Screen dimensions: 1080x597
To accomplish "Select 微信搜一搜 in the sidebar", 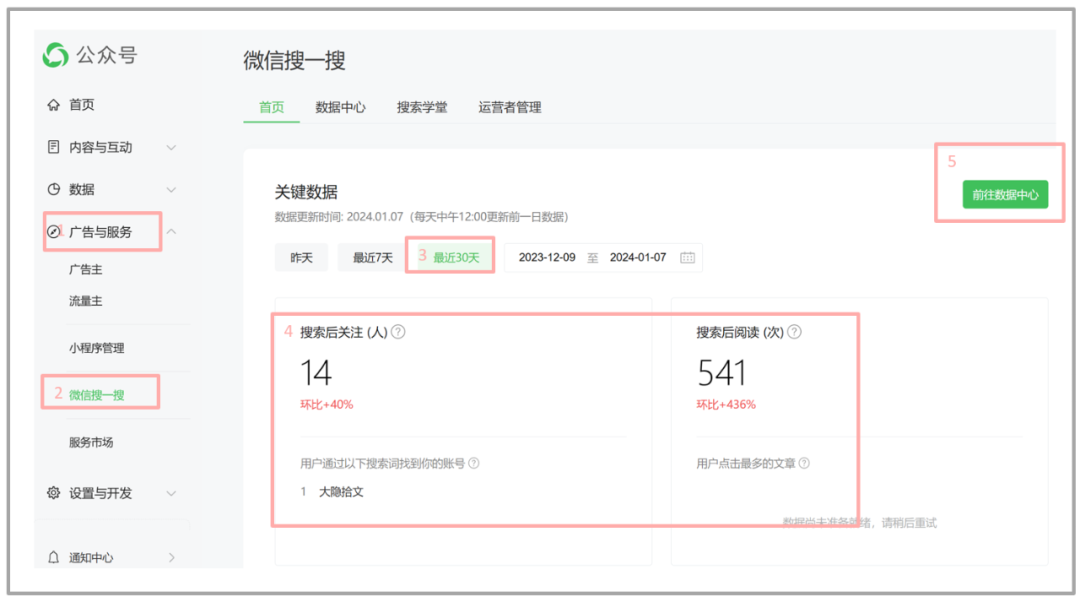I will click(96, 395).
